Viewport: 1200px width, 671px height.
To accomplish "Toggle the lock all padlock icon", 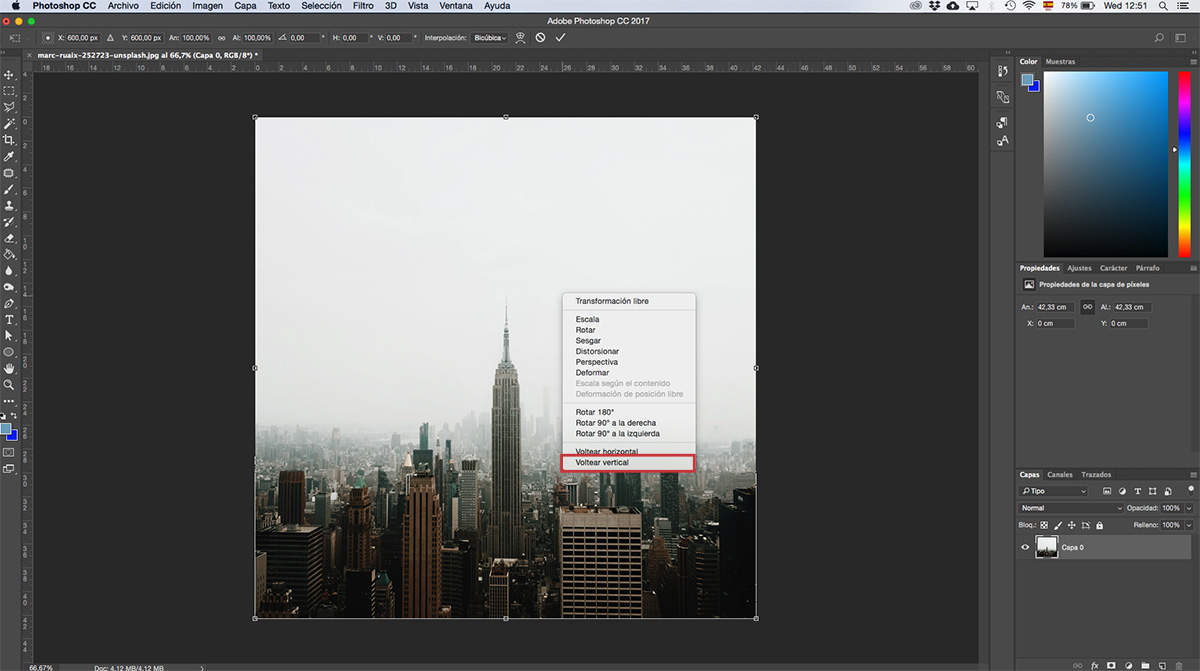I will tap(1099, 525).
